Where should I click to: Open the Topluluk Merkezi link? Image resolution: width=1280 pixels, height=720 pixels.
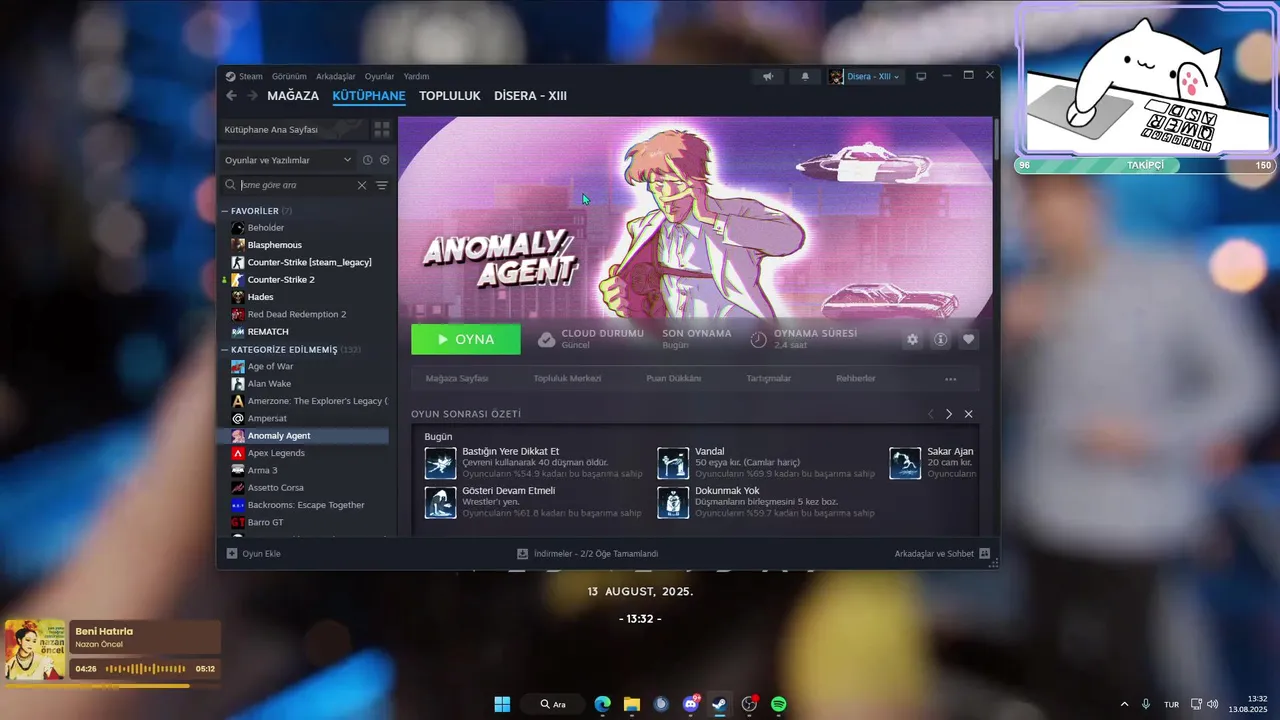[567, 379]
